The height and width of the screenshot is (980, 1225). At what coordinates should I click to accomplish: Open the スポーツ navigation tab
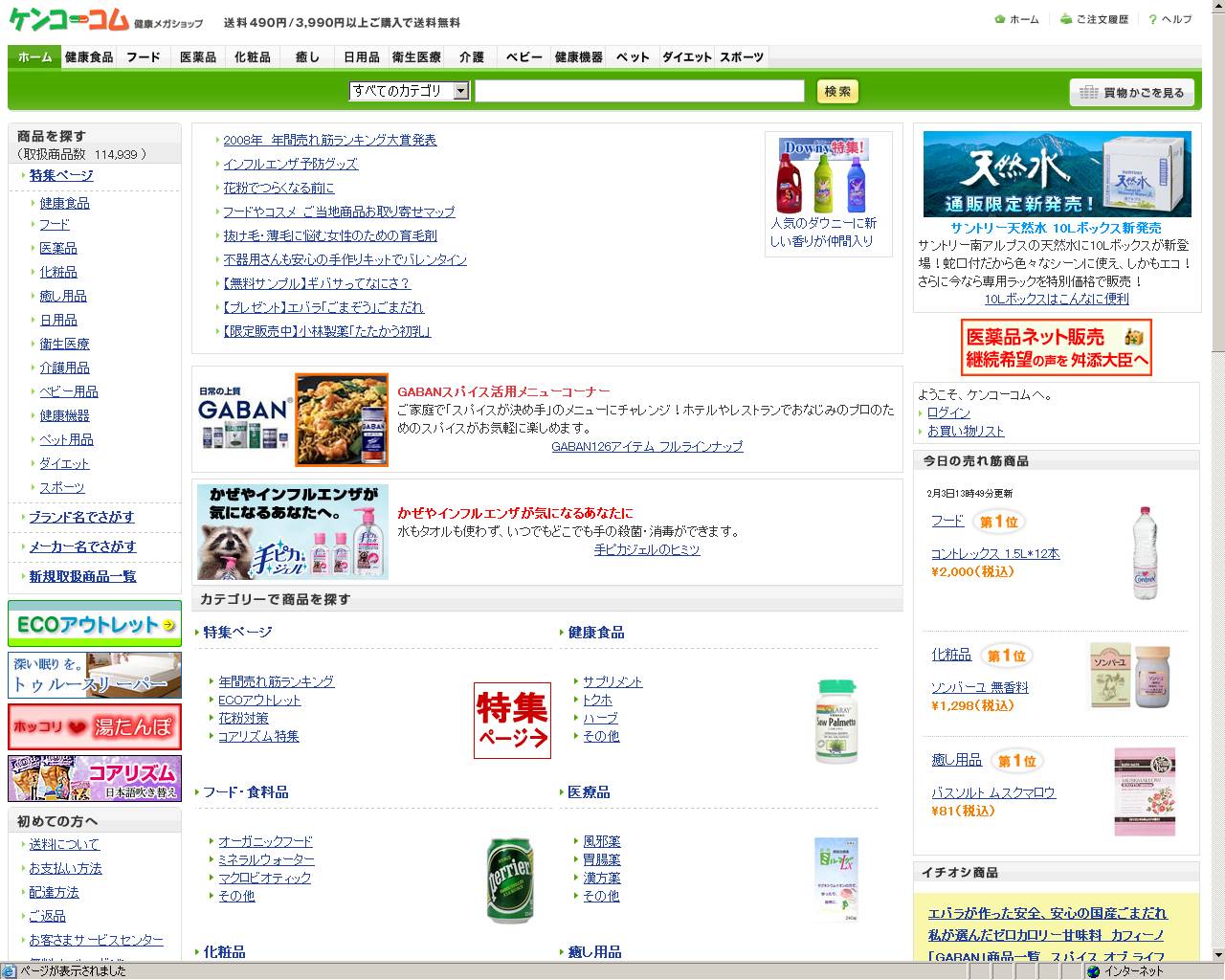pos(742,57)
